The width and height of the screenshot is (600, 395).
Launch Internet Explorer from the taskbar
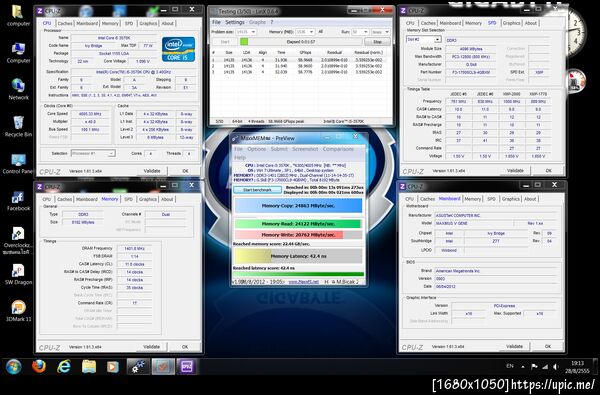point(64,367)
